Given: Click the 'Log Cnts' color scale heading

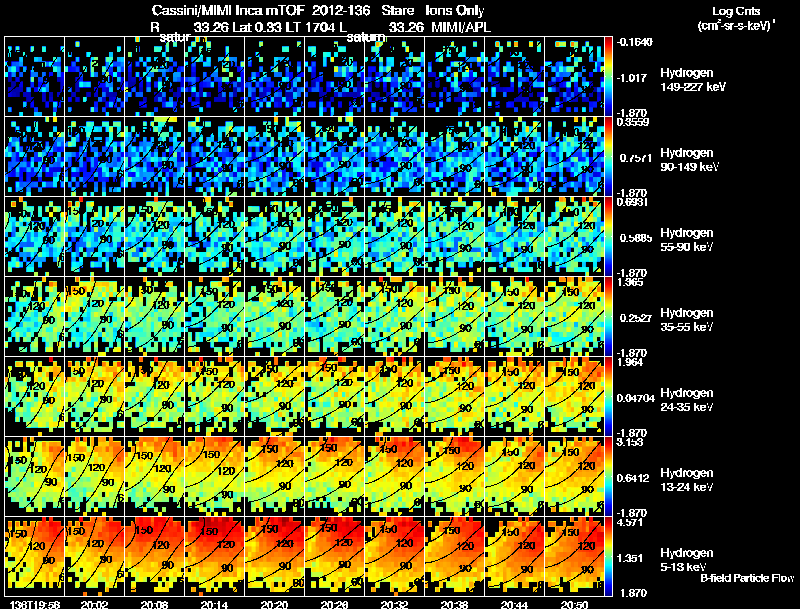Looking at the screenshot, I should pos(736,11).
